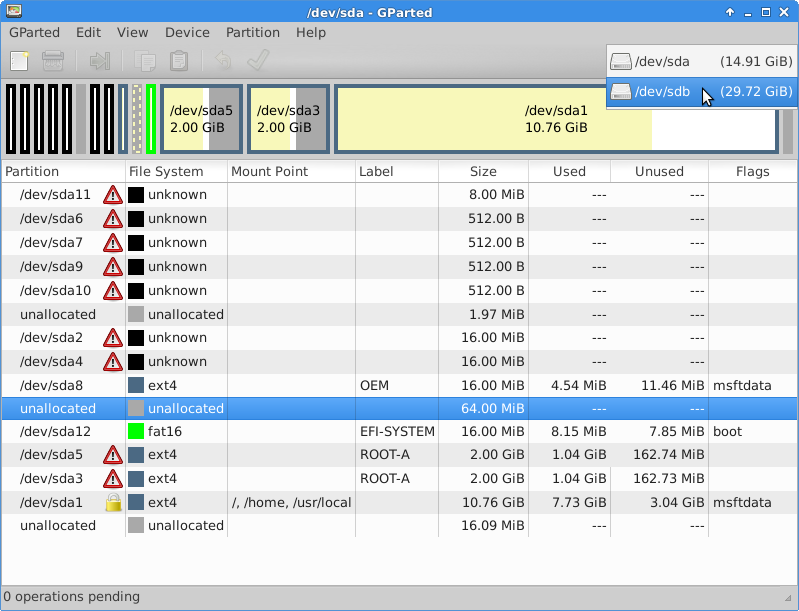
Task: Select the highlighted 64.00 MiB unallocated row
Action: 399,409
